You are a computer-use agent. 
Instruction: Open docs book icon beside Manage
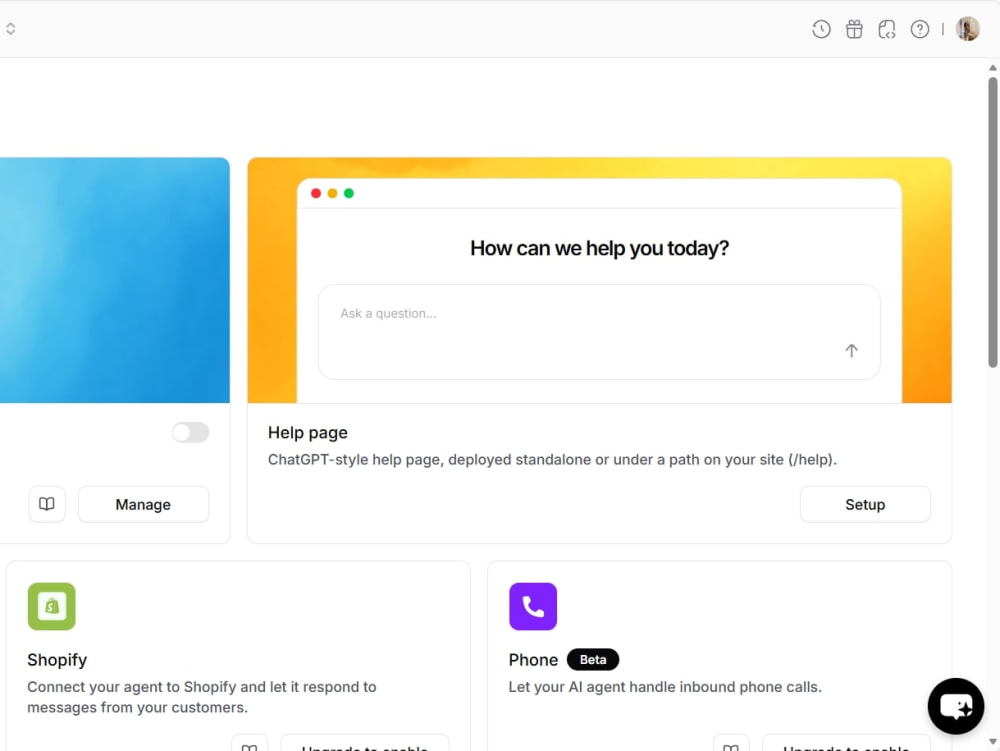click(47, 504)
